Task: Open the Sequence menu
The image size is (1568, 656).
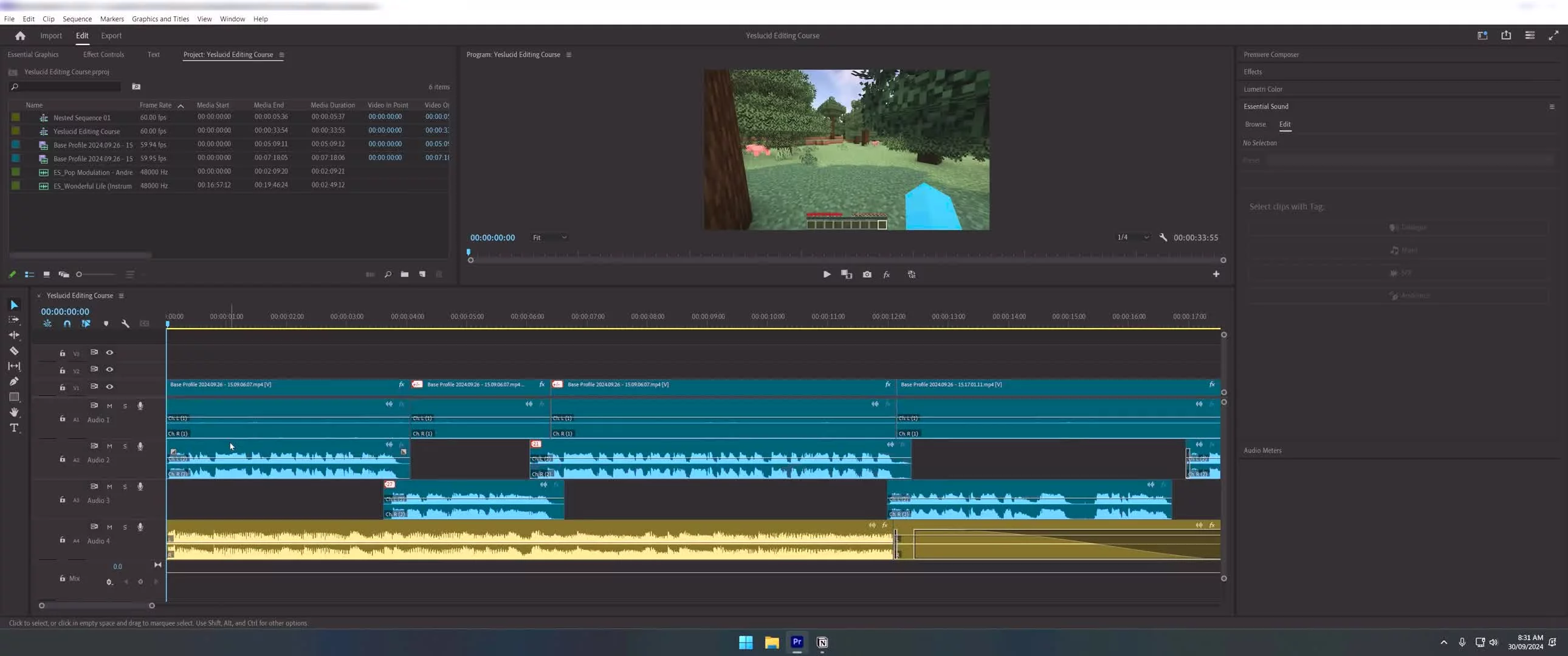Action: (77, 19)
